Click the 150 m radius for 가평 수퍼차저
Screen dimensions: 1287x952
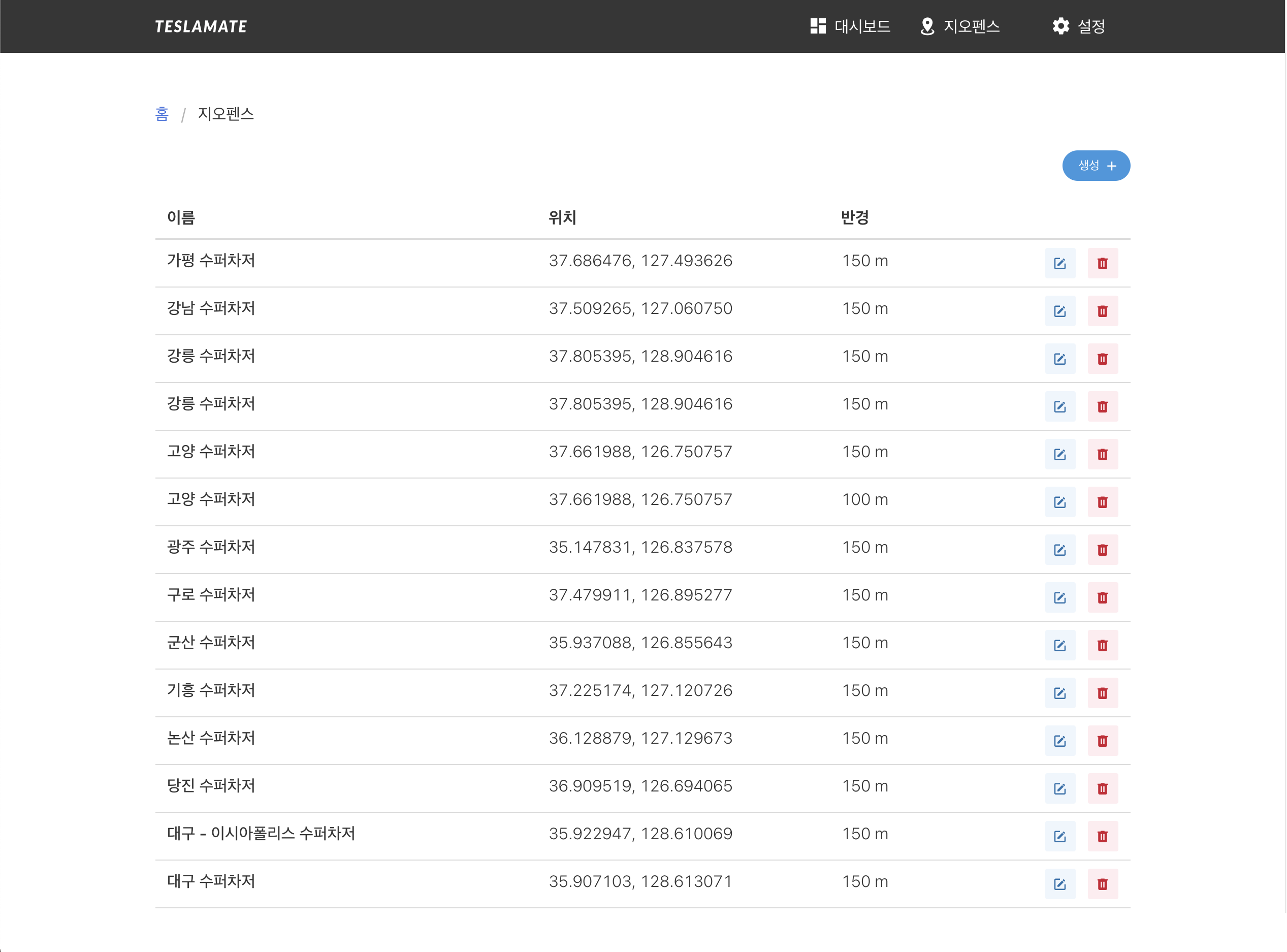[x=865, y=261]
